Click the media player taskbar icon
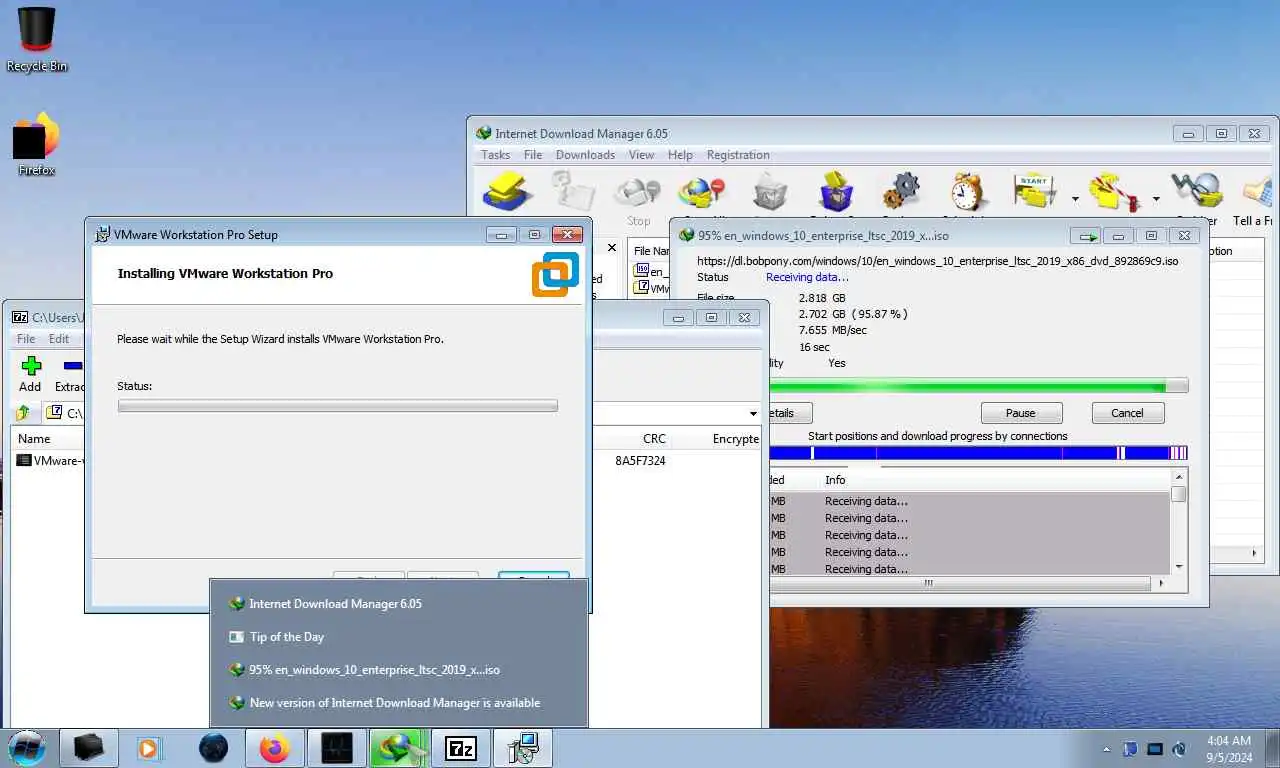The height and width of the screenshot is (768, 1280). click(x=148, y=748)
